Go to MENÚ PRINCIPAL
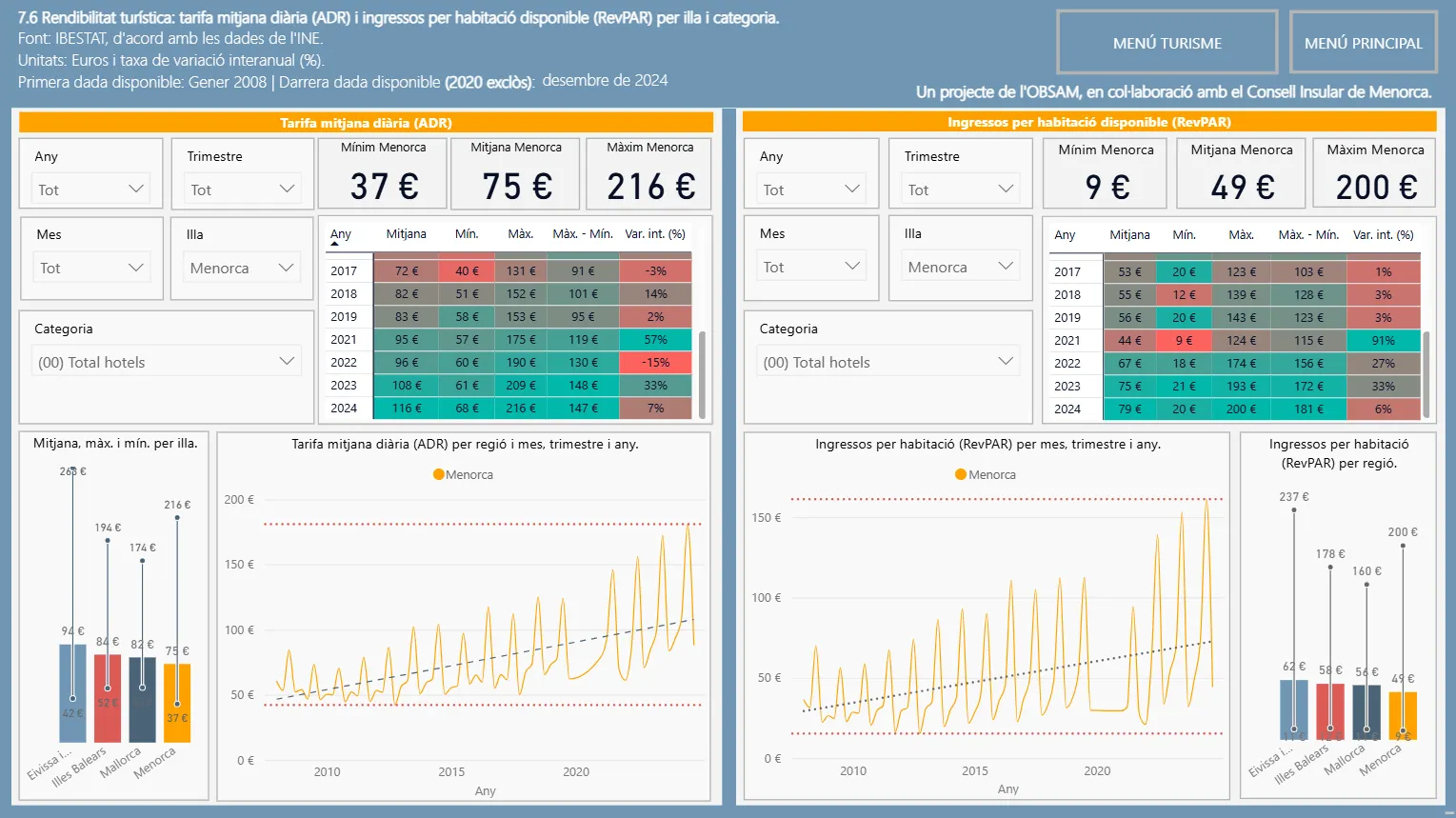This screenshot has width=1456, height=818. pos(1363,43)
